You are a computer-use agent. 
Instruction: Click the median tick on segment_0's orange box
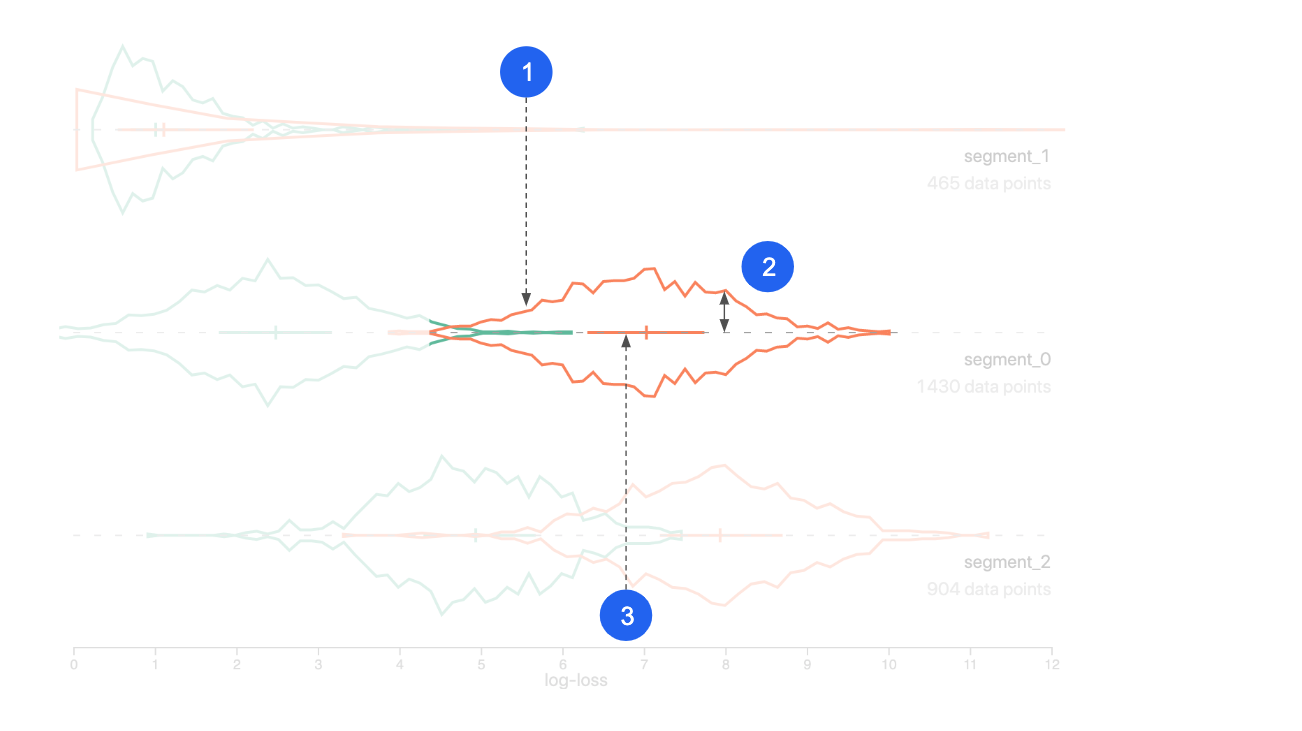click(647, 332)
